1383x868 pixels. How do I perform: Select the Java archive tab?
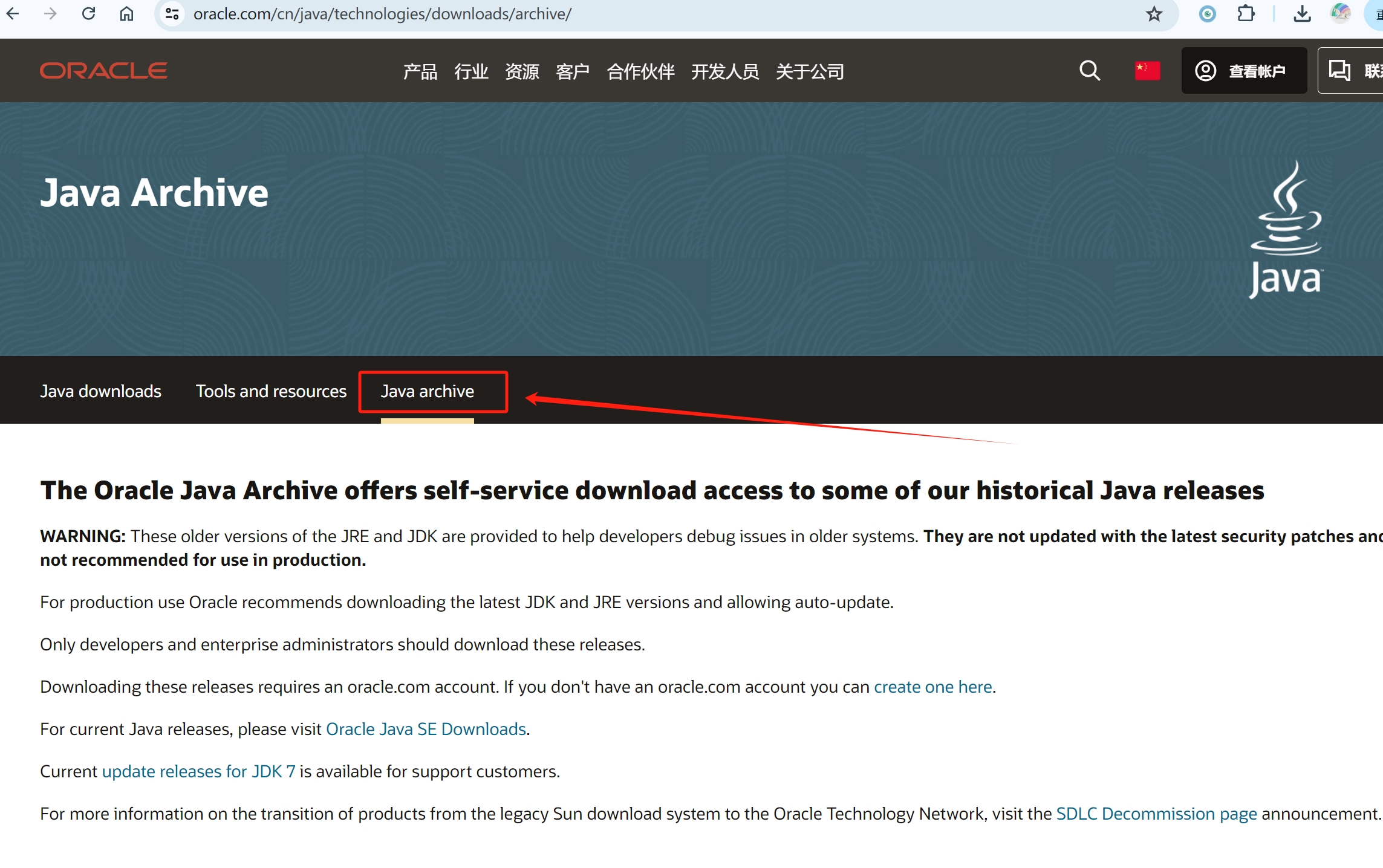coord(427,391)
